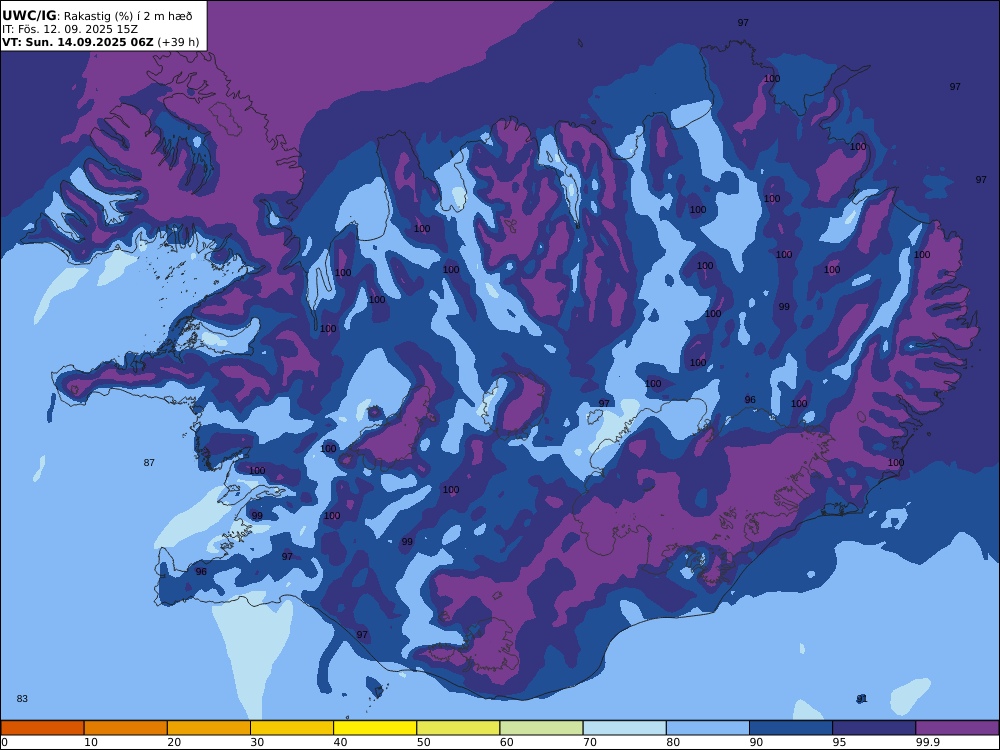This screenshot has height=750, width=1000.
Task: Click the "87" humidity value over the sea
Action: click(149, 463)
